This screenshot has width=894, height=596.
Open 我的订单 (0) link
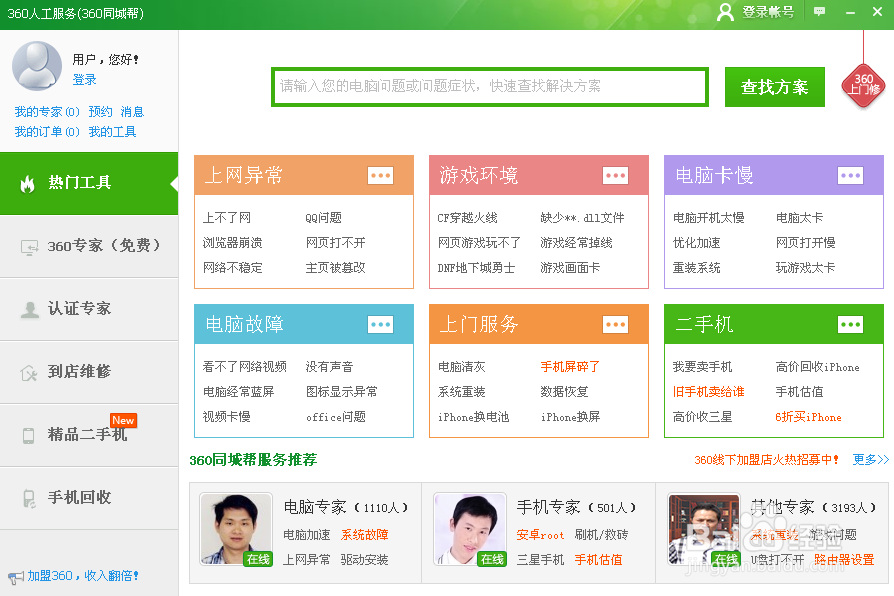[x=47, y=132]
